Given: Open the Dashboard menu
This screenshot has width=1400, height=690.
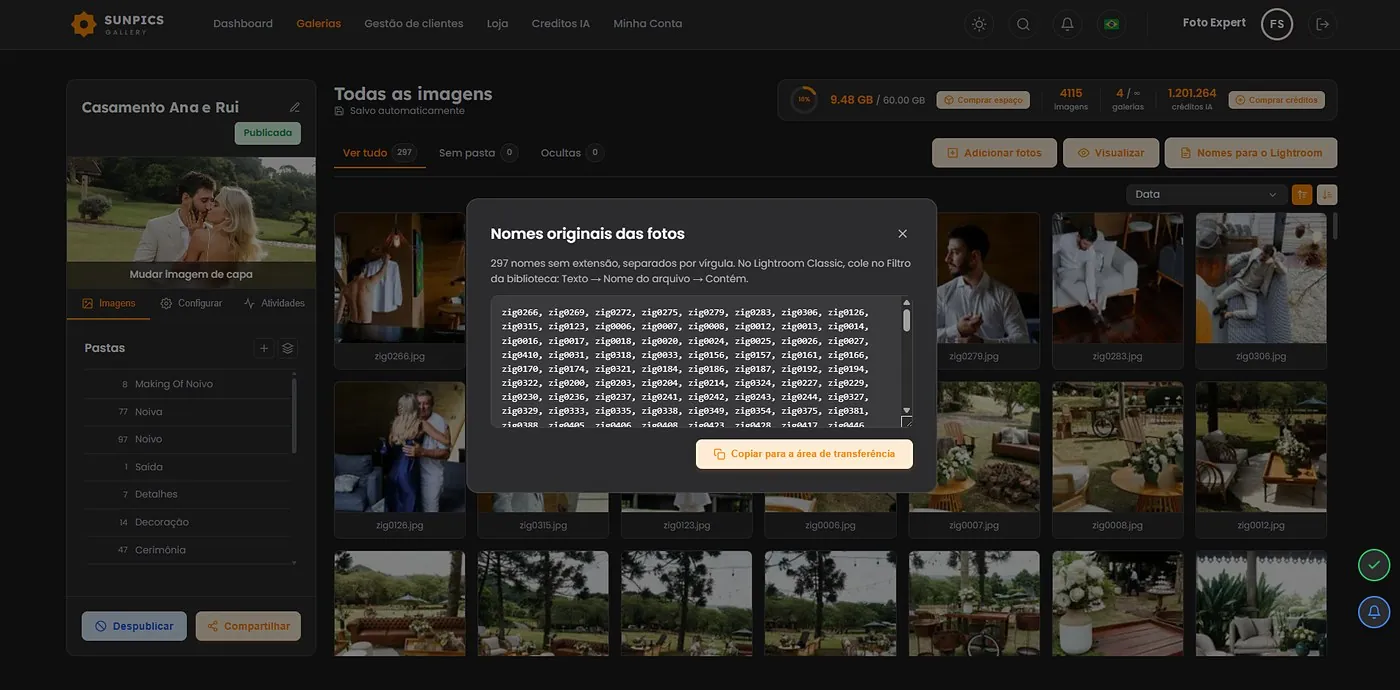Looking at the screenshot, I should click(243, 24).
